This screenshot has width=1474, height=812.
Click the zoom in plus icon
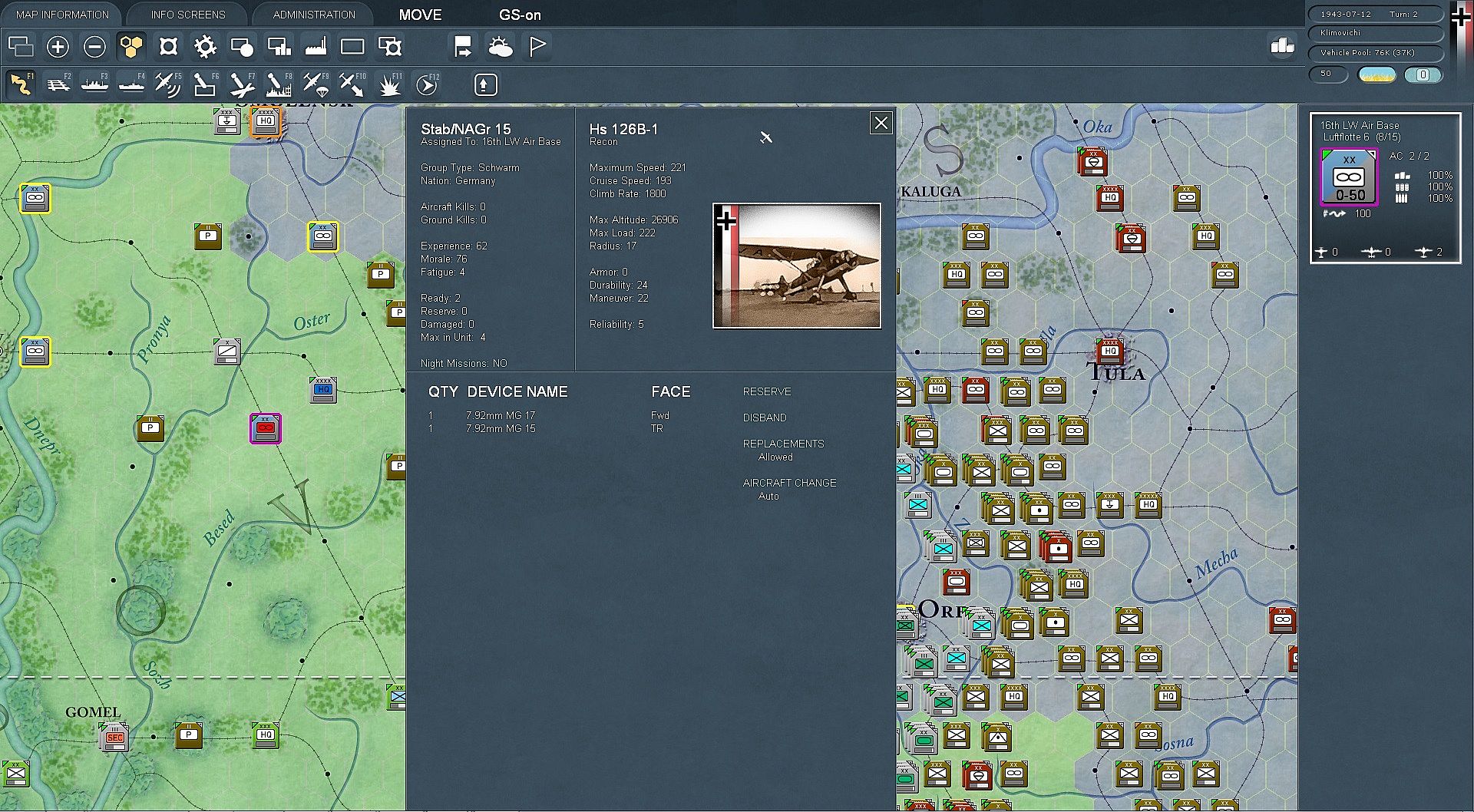[58, 47]
